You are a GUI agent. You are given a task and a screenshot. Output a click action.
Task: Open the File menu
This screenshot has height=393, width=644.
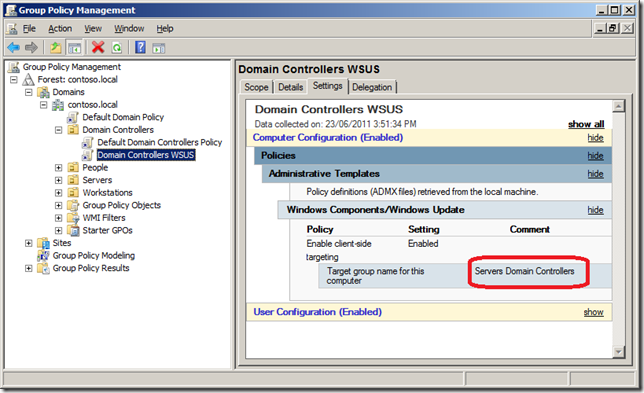pyautogui.click(x=29, y=28)
